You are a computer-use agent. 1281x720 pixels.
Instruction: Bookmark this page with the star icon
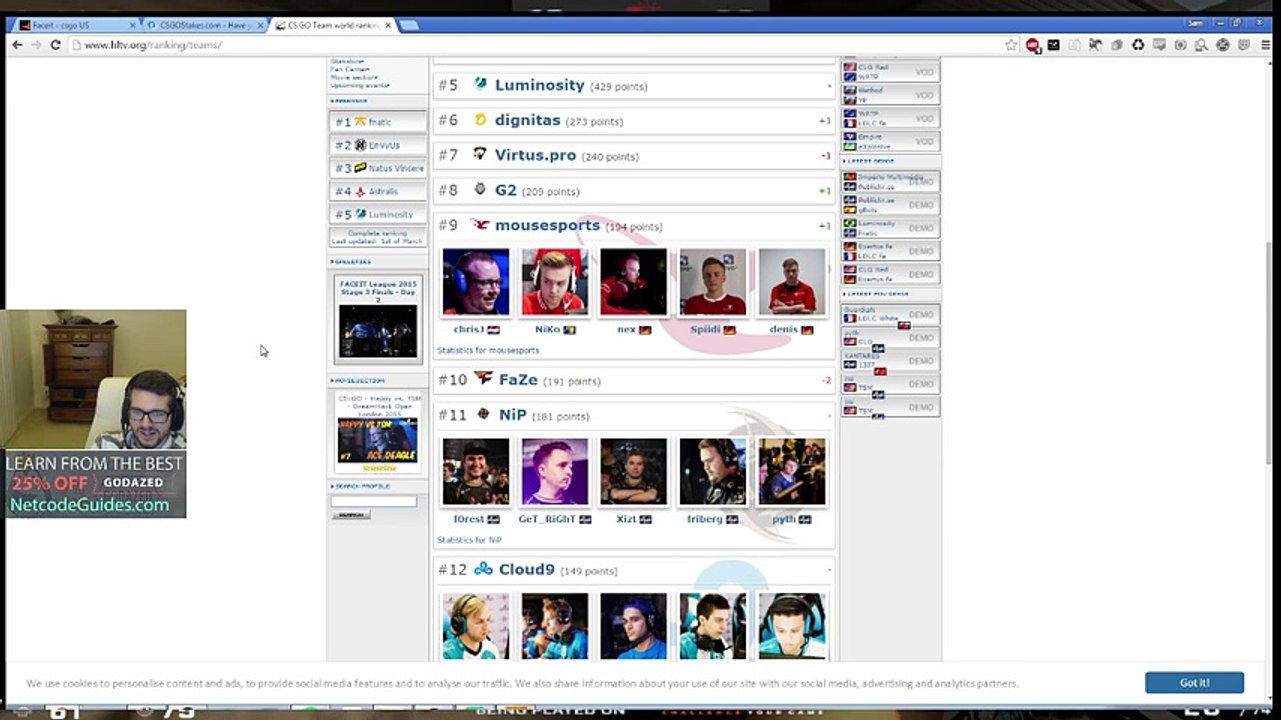[x=1011, y=45]
